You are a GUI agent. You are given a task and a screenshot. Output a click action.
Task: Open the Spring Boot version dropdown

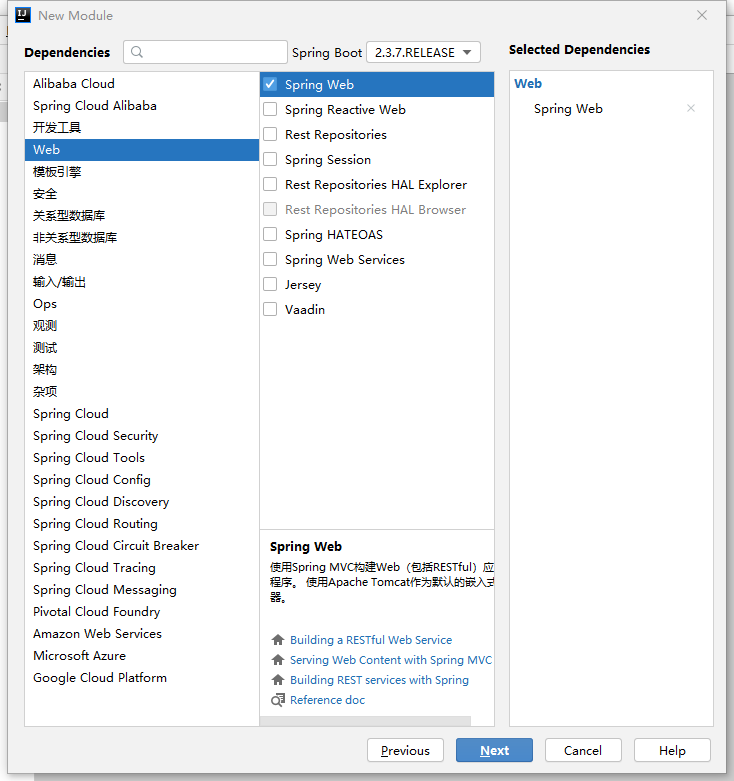pos(423,52)
